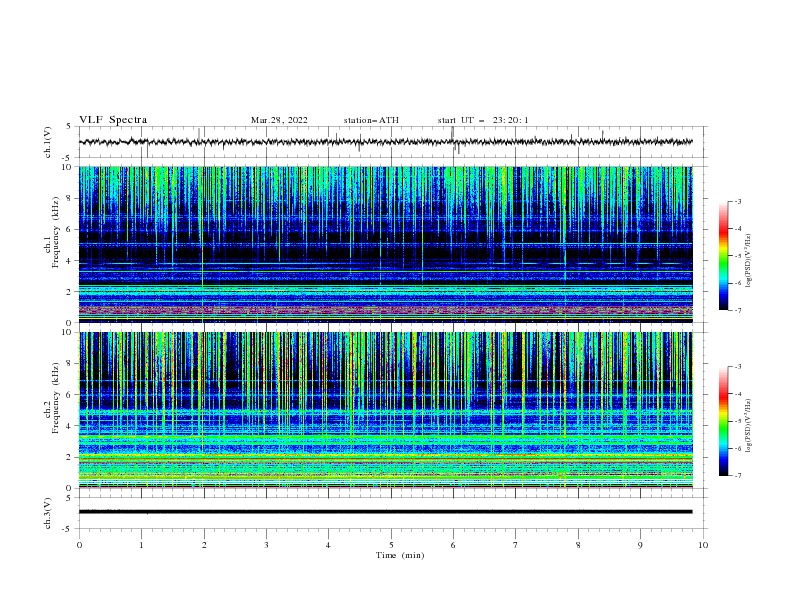
Task: Click the '-3' value on ch.1 color bar
Action: pos(737,201)
